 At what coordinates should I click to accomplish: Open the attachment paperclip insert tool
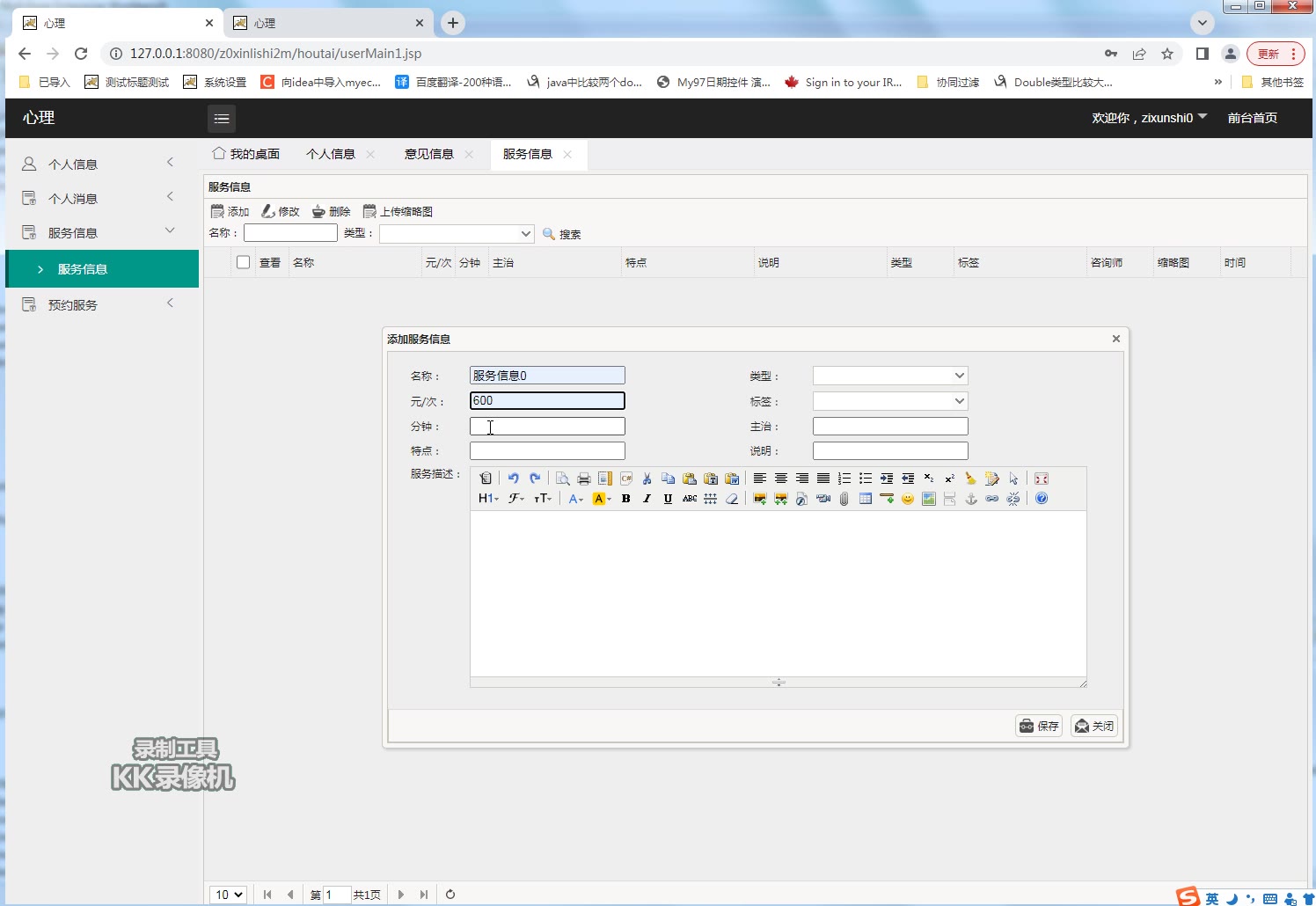[x=844, y=499]
